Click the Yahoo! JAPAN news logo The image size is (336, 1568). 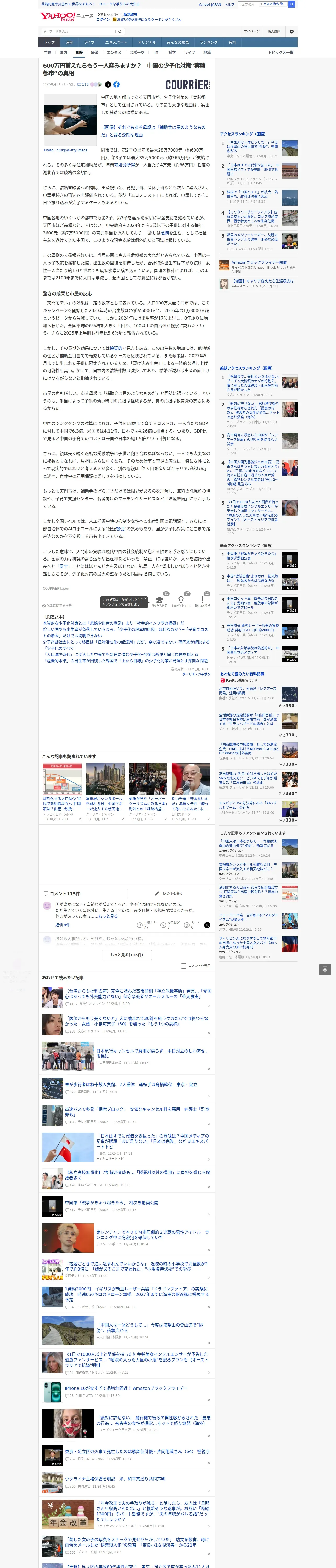pos(66,16)
